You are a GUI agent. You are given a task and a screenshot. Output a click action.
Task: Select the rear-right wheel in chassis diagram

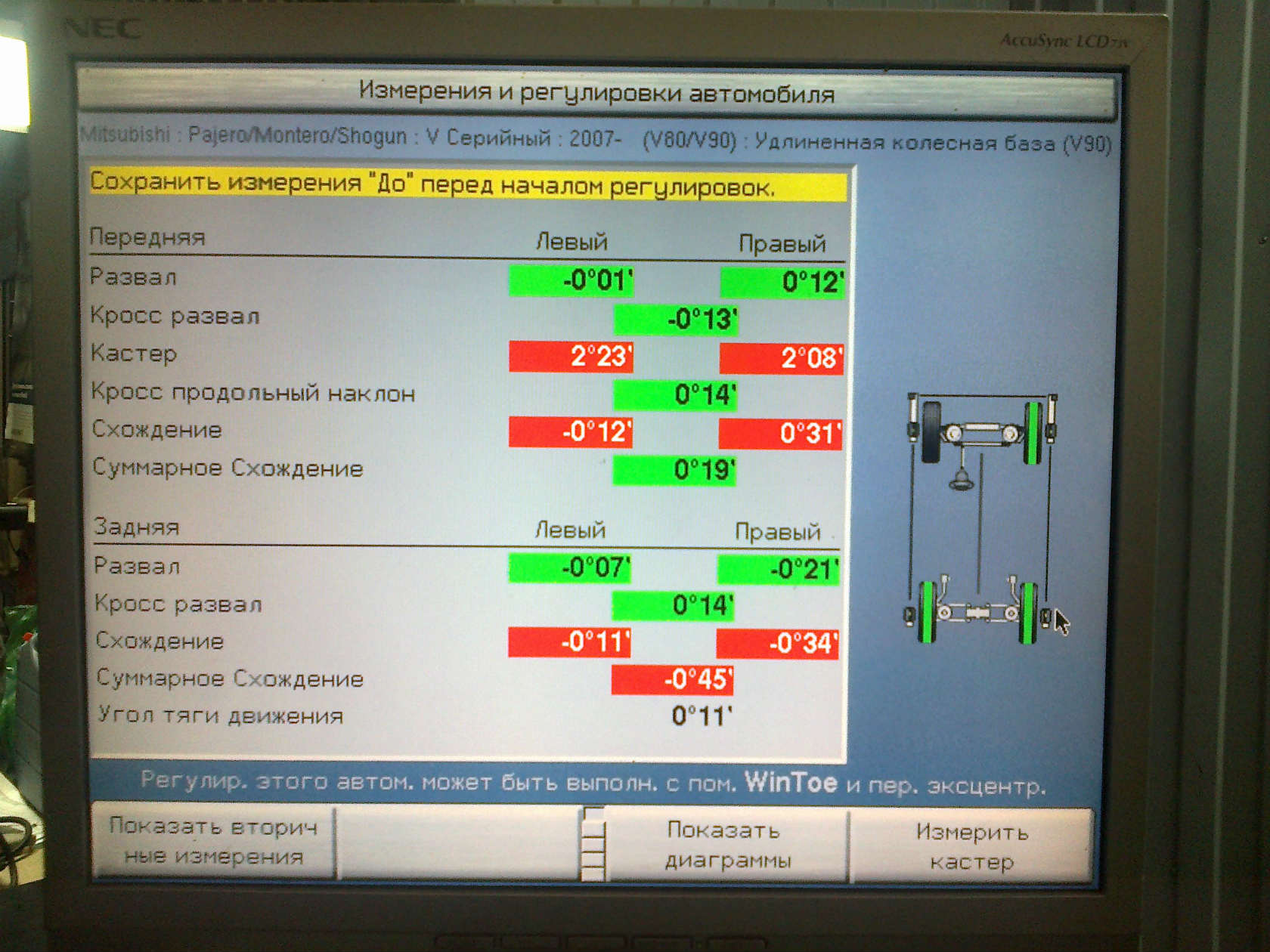click(1027, 613)
